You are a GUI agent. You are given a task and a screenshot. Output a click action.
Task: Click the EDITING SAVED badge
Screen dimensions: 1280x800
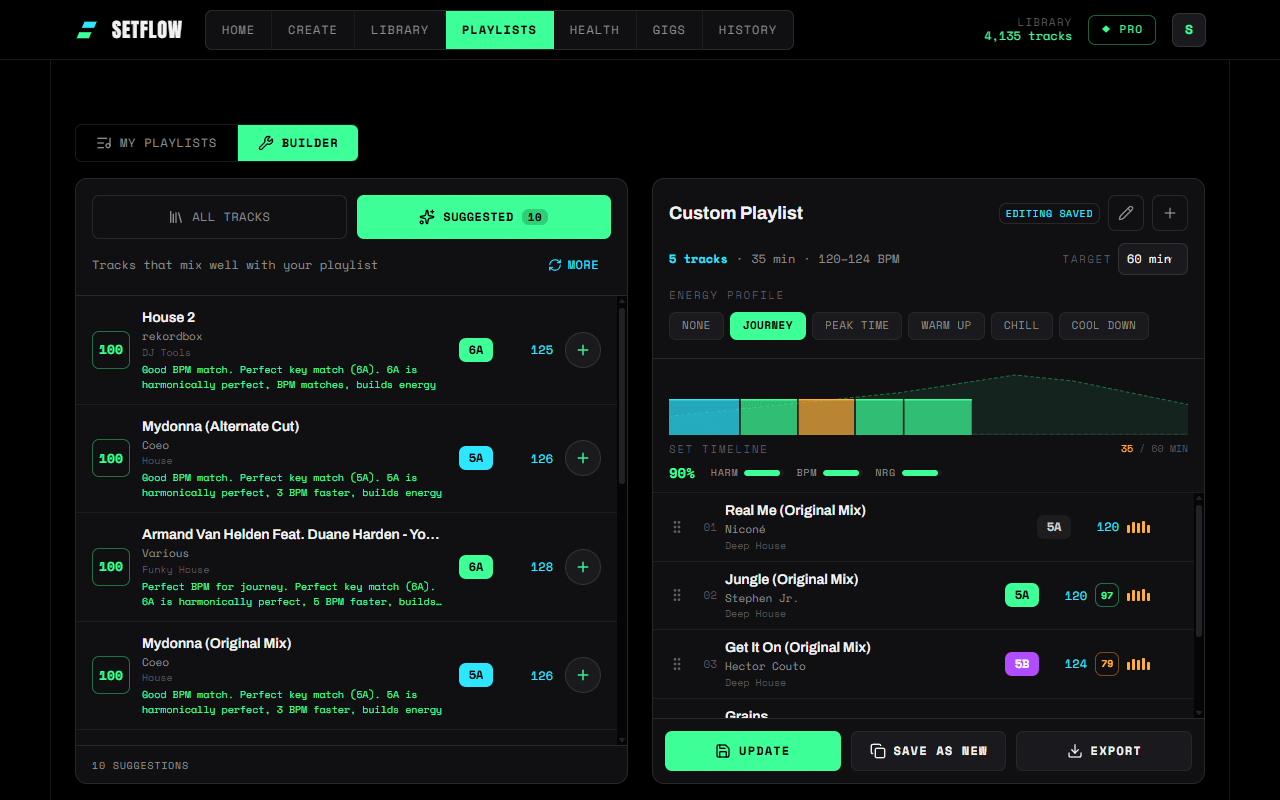(x=1049, y=213)
